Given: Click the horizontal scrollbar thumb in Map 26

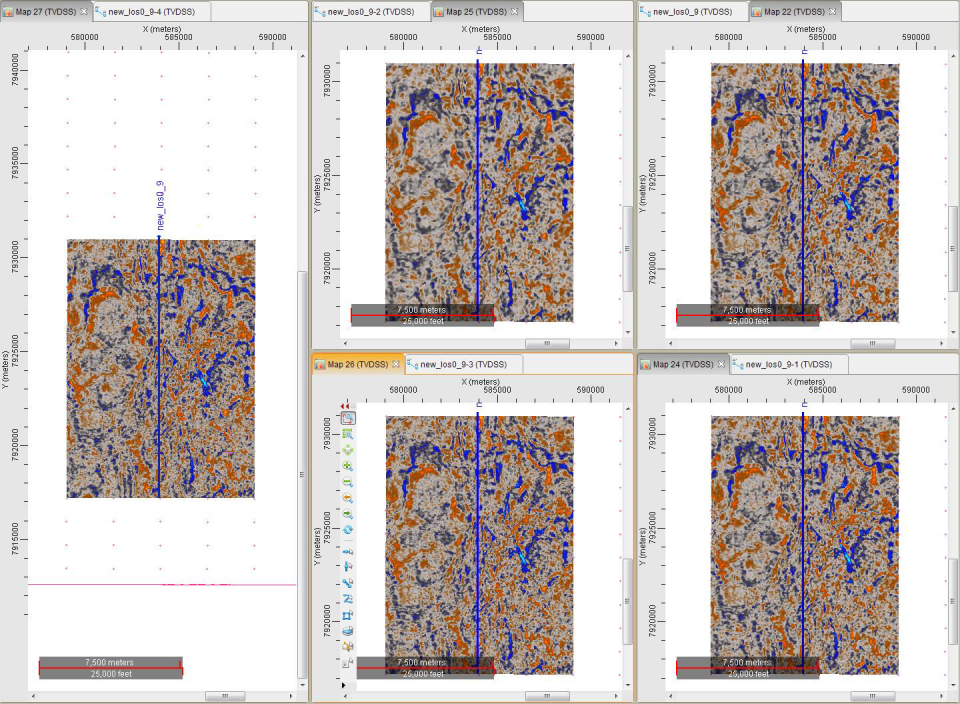Looking at the screenshot, I should coord(547,696).
